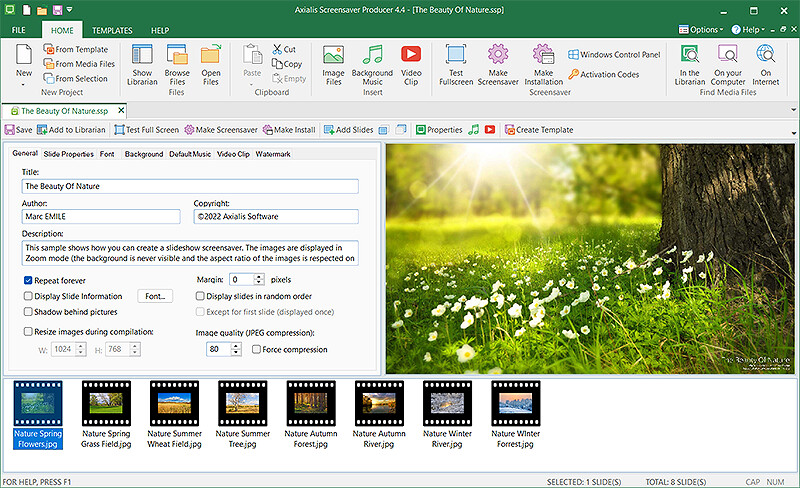Insert a Video Clip from ribbon

click(411, 64)
